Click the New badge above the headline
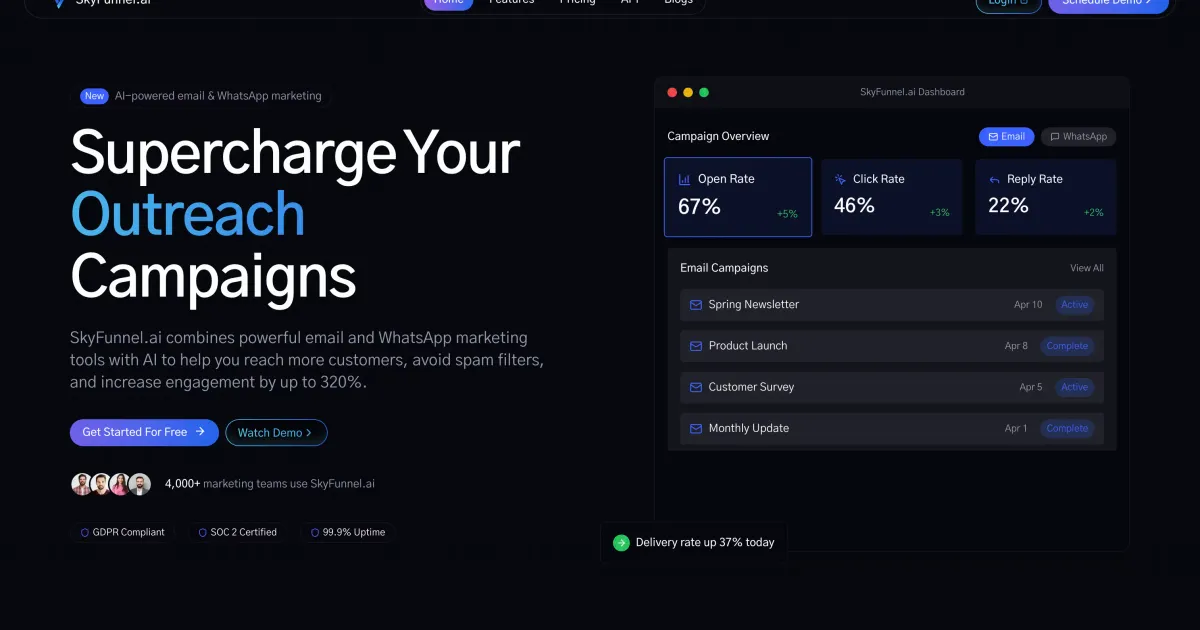The width and height of the screenshot is (1200, 630). pyautogui.click(x=94, y=96)
